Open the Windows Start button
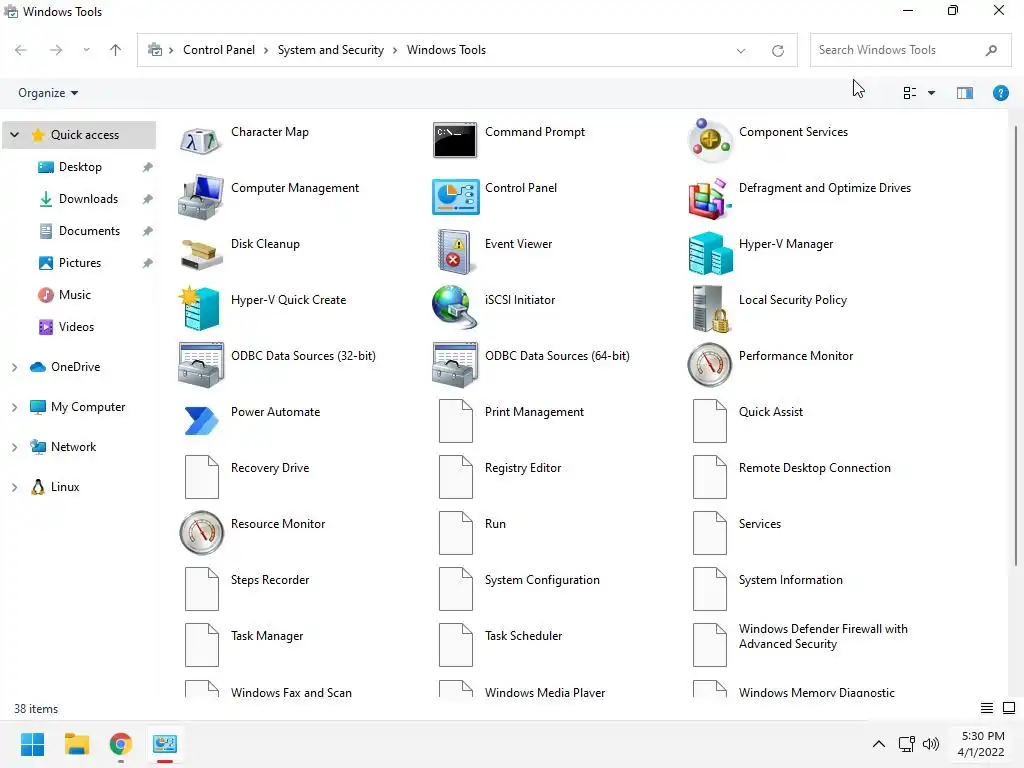Image resolution: width=1024 pixels, height=768 pixels. click(32, 744)
